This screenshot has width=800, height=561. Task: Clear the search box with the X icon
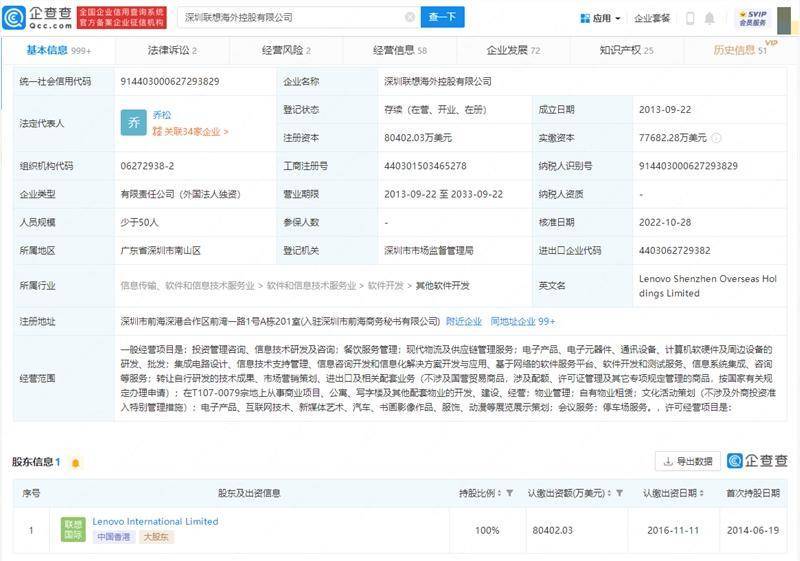pos(410,17)
